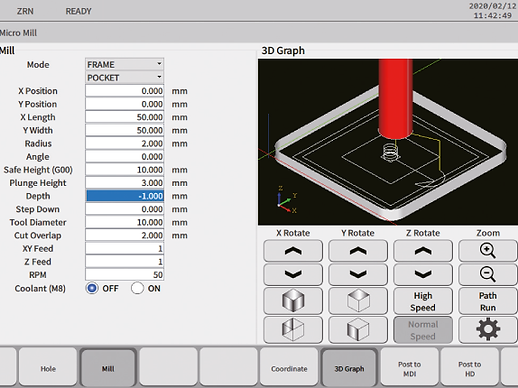
Task: Select Coolant OFF radio button
Action: tap(92, 288)
